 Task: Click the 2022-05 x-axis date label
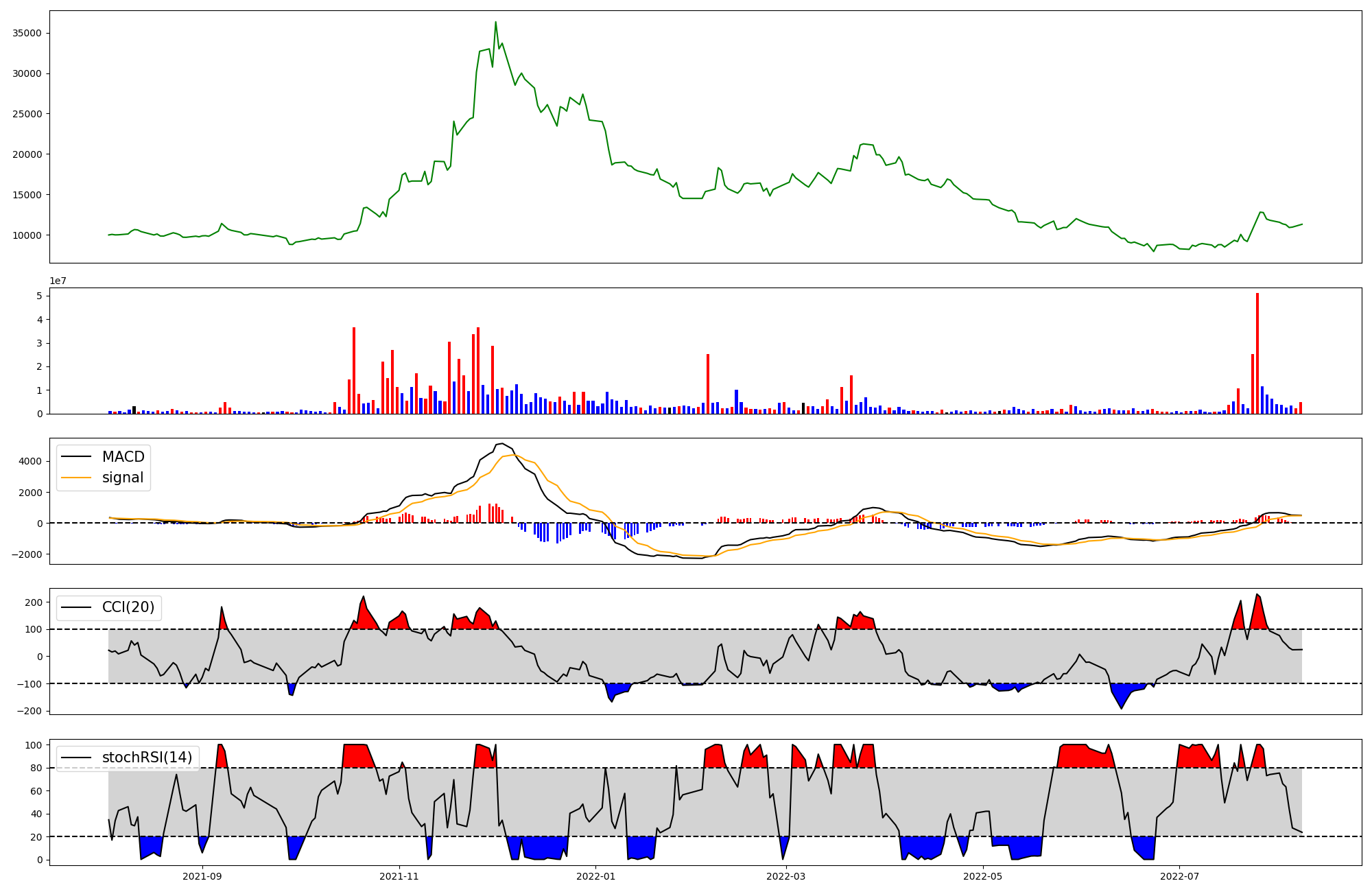(x=982, y=876)
